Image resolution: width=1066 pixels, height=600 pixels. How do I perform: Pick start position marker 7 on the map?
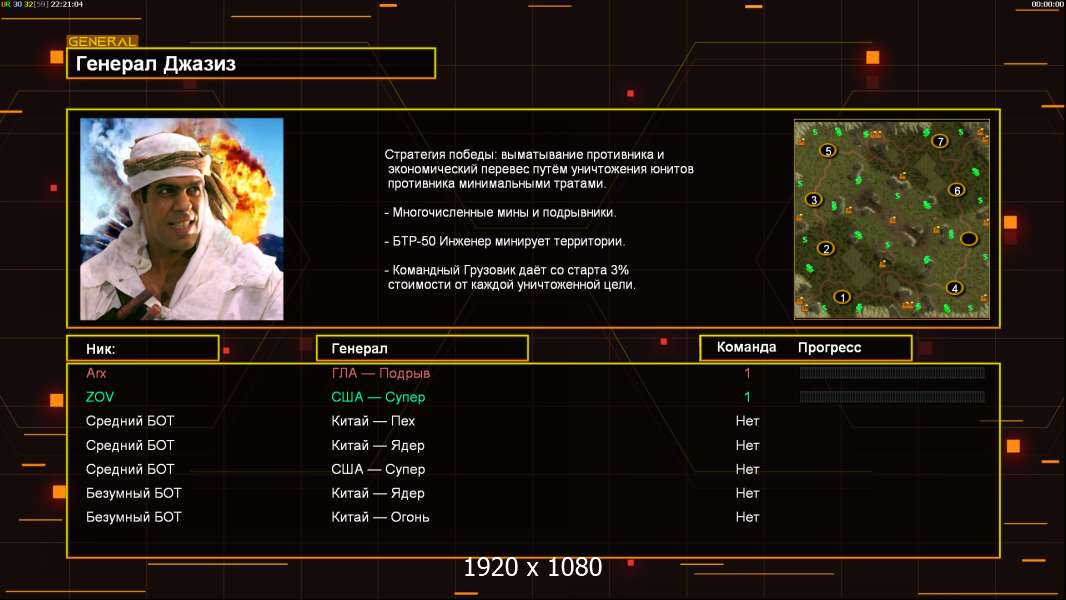940,141
